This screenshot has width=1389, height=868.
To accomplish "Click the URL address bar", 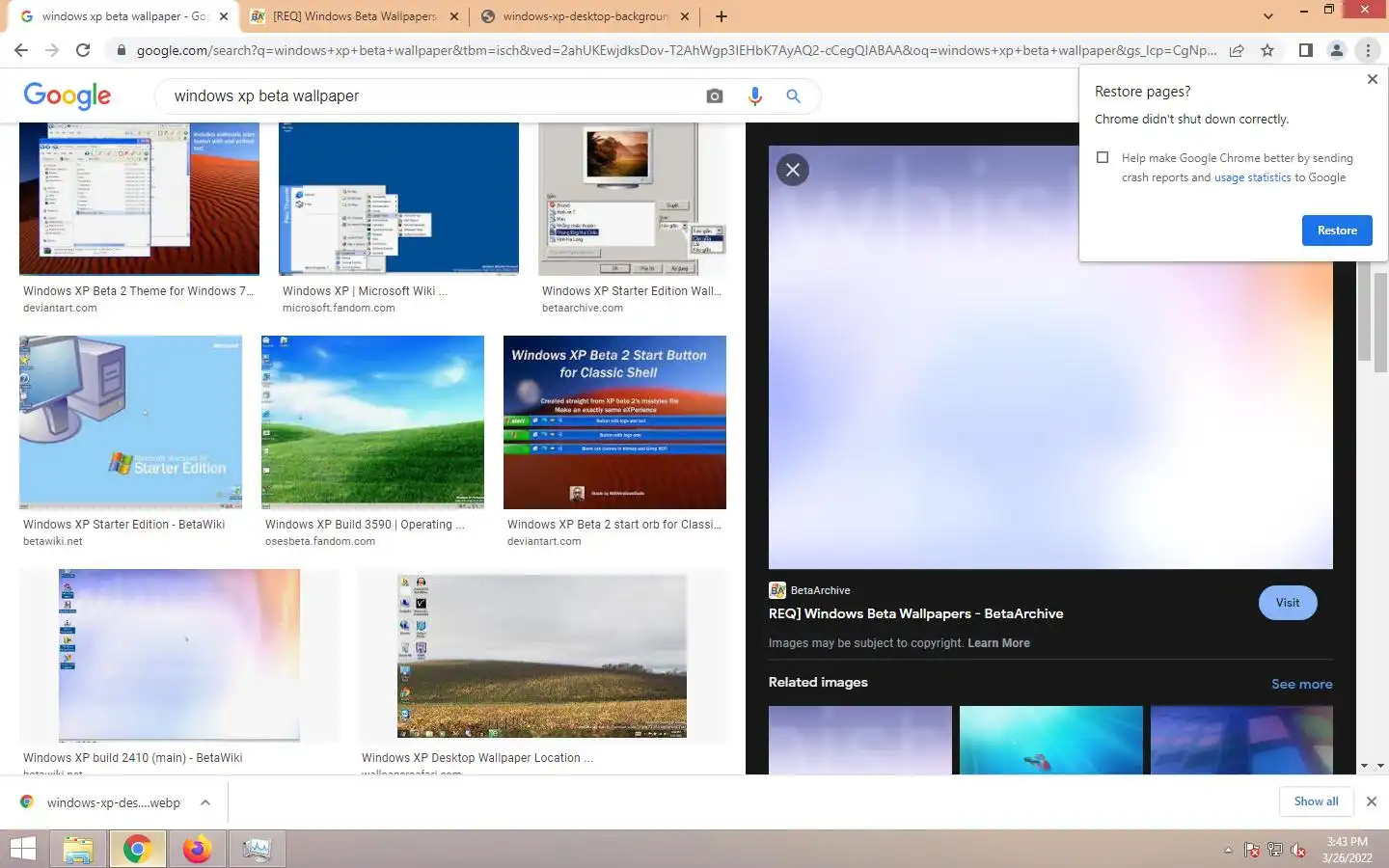I will (x=675, y=50).
